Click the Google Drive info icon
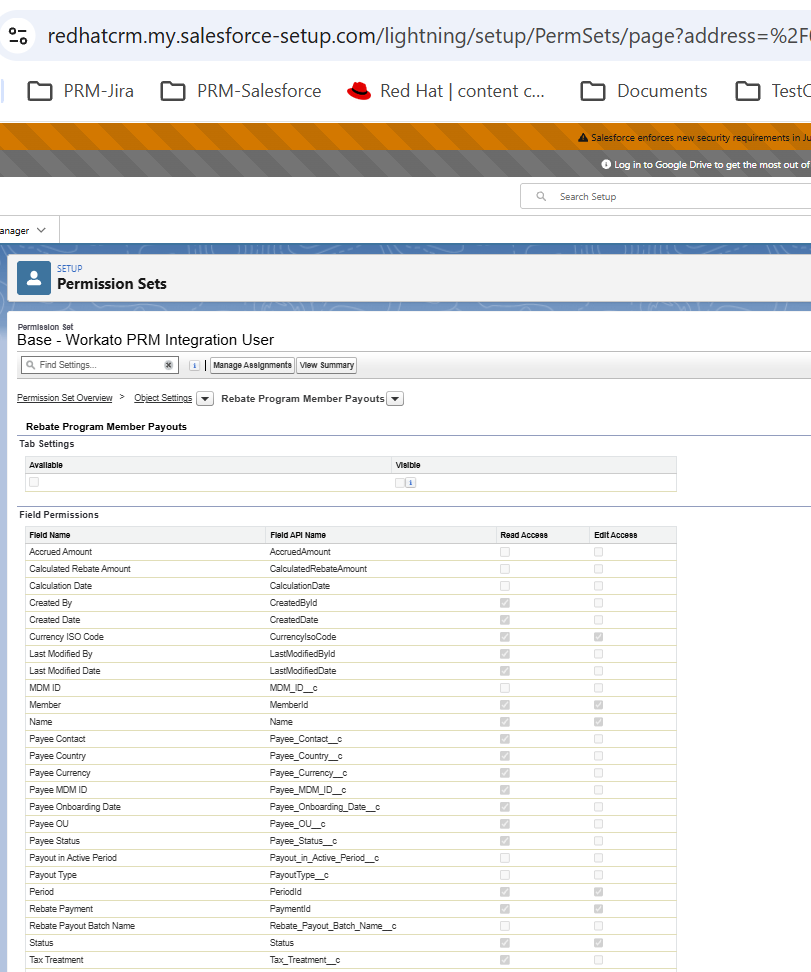The height and width of the screenshot is (972, 811). (x=606, y=164)
